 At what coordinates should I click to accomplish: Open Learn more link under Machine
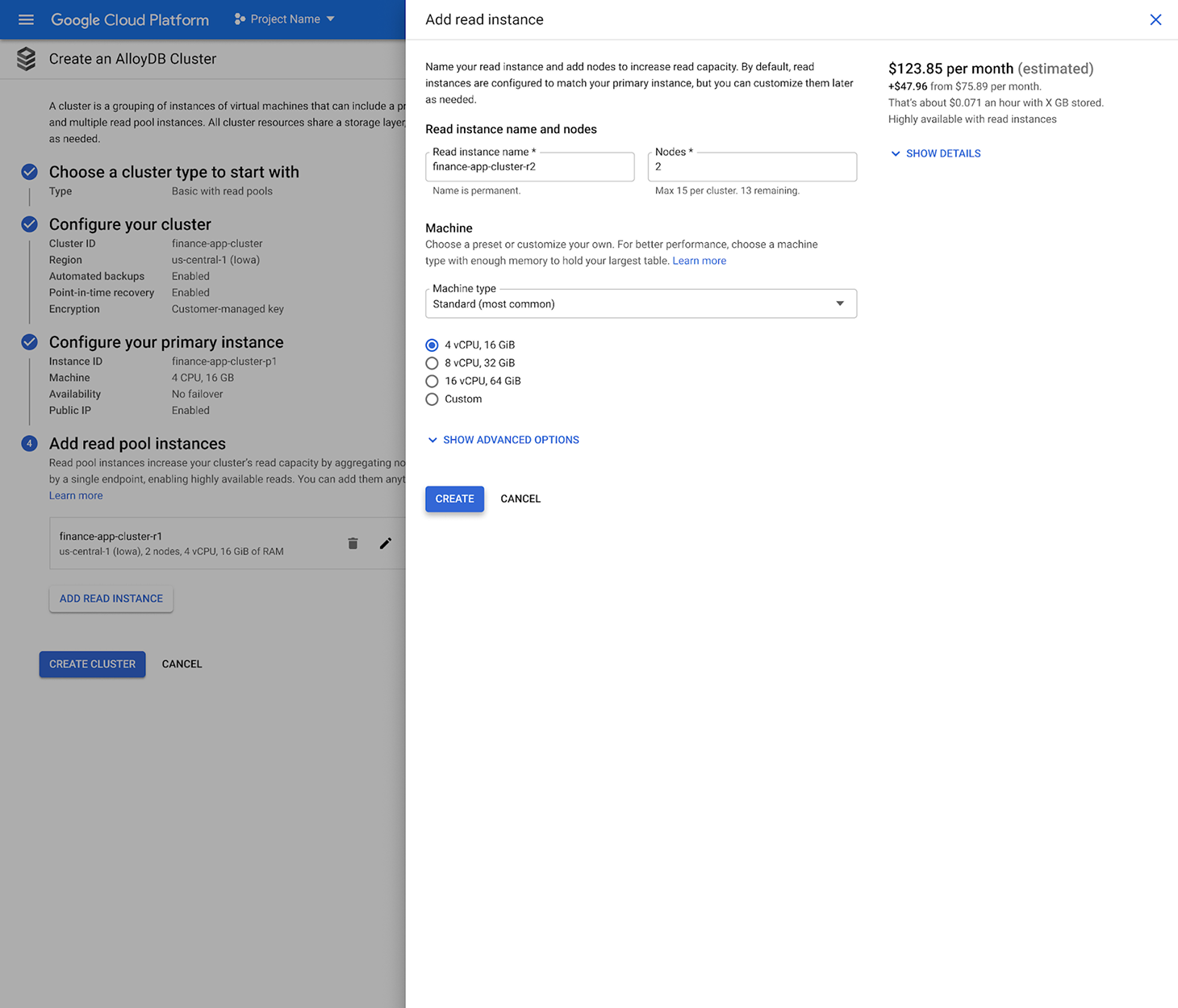(700, 261)
